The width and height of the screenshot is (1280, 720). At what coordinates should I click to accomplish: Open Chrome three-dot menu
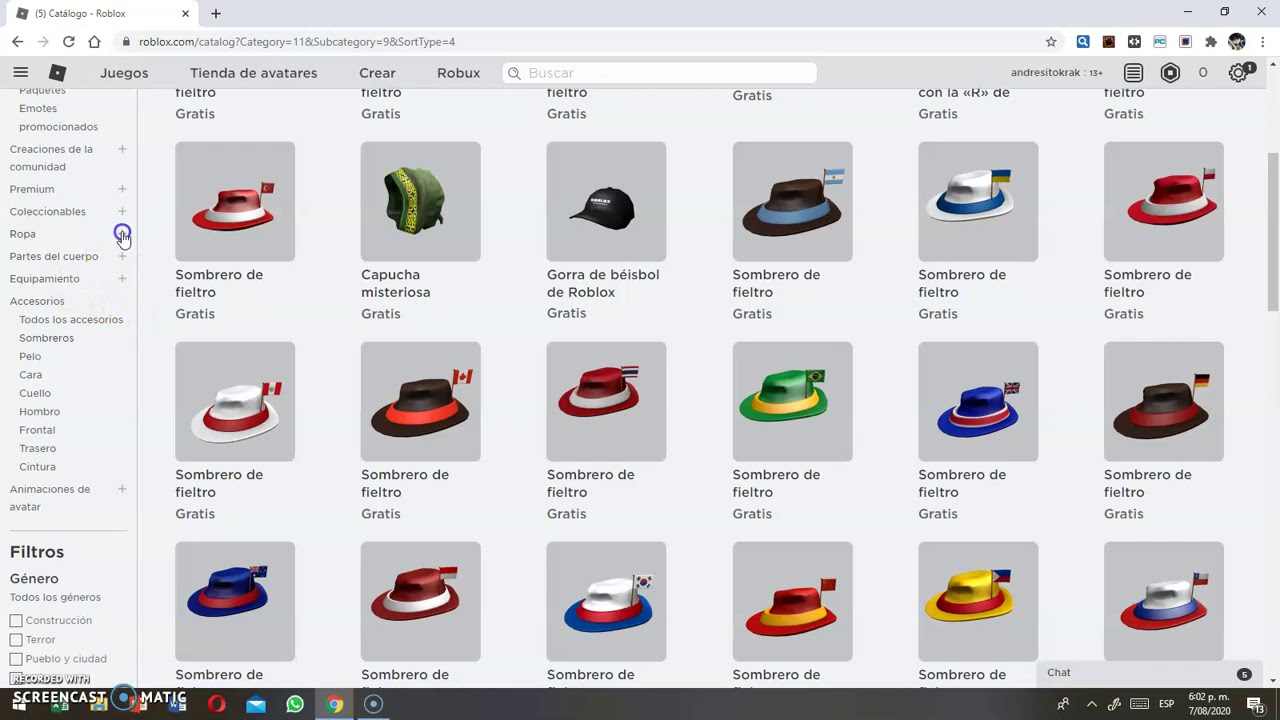point(1264,42)
